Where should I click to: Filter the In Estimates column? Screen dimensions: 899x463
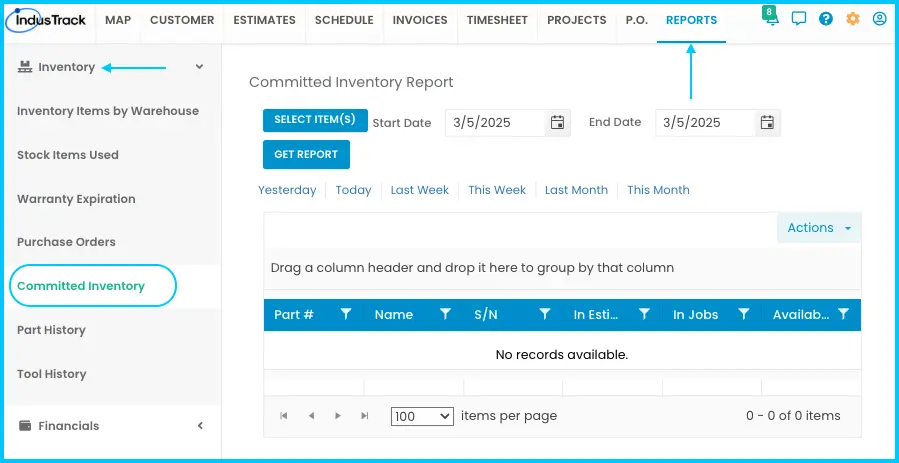(644, 314)
